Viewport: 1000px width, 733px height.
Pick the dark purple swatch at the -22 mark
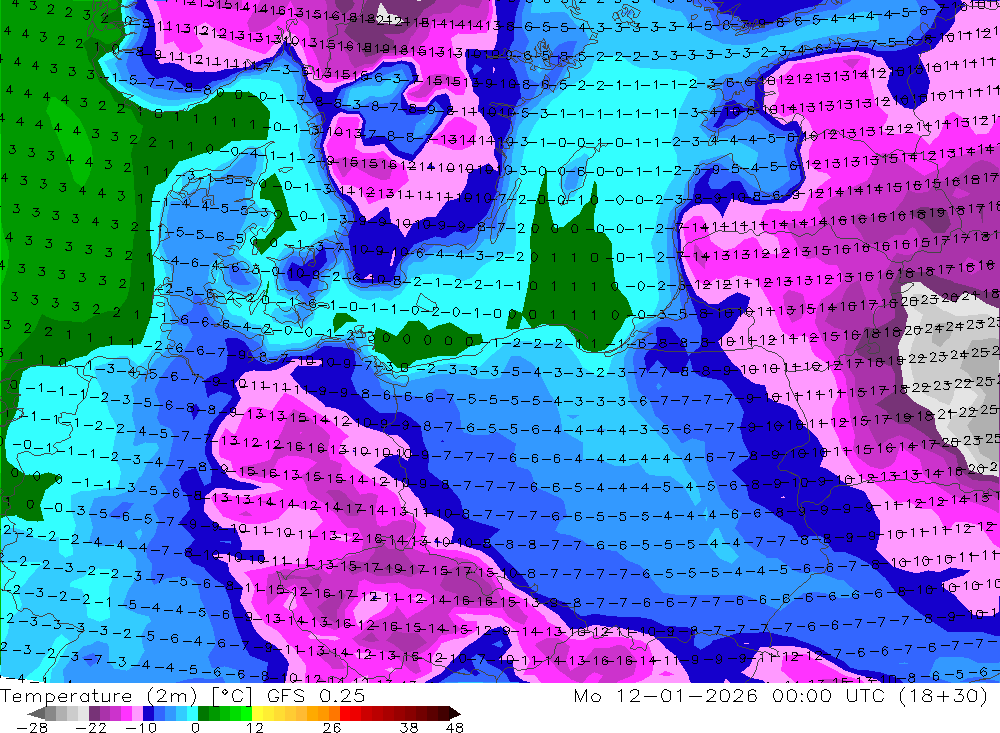click(x=94, y=714)
